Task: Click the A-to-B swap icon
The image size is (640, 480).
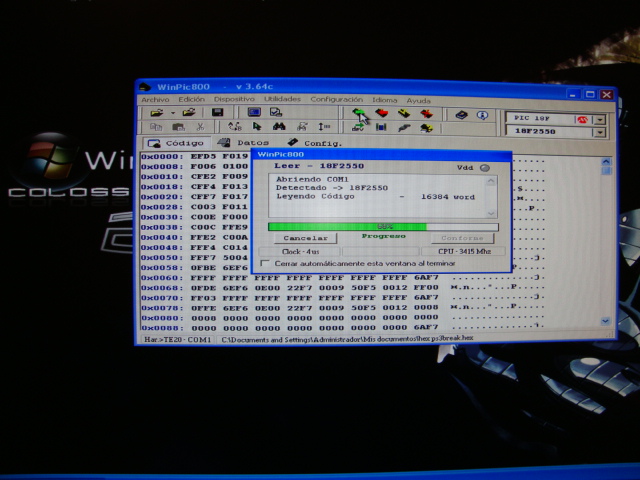Action: click(235, 127)
